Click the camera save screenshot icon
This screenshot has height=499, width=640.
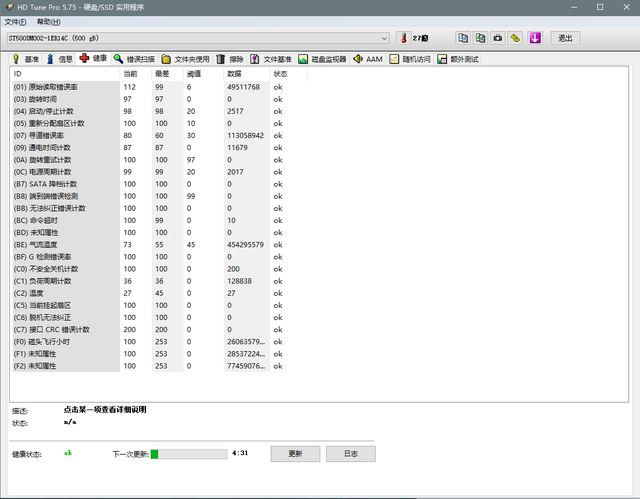[498, 38]
